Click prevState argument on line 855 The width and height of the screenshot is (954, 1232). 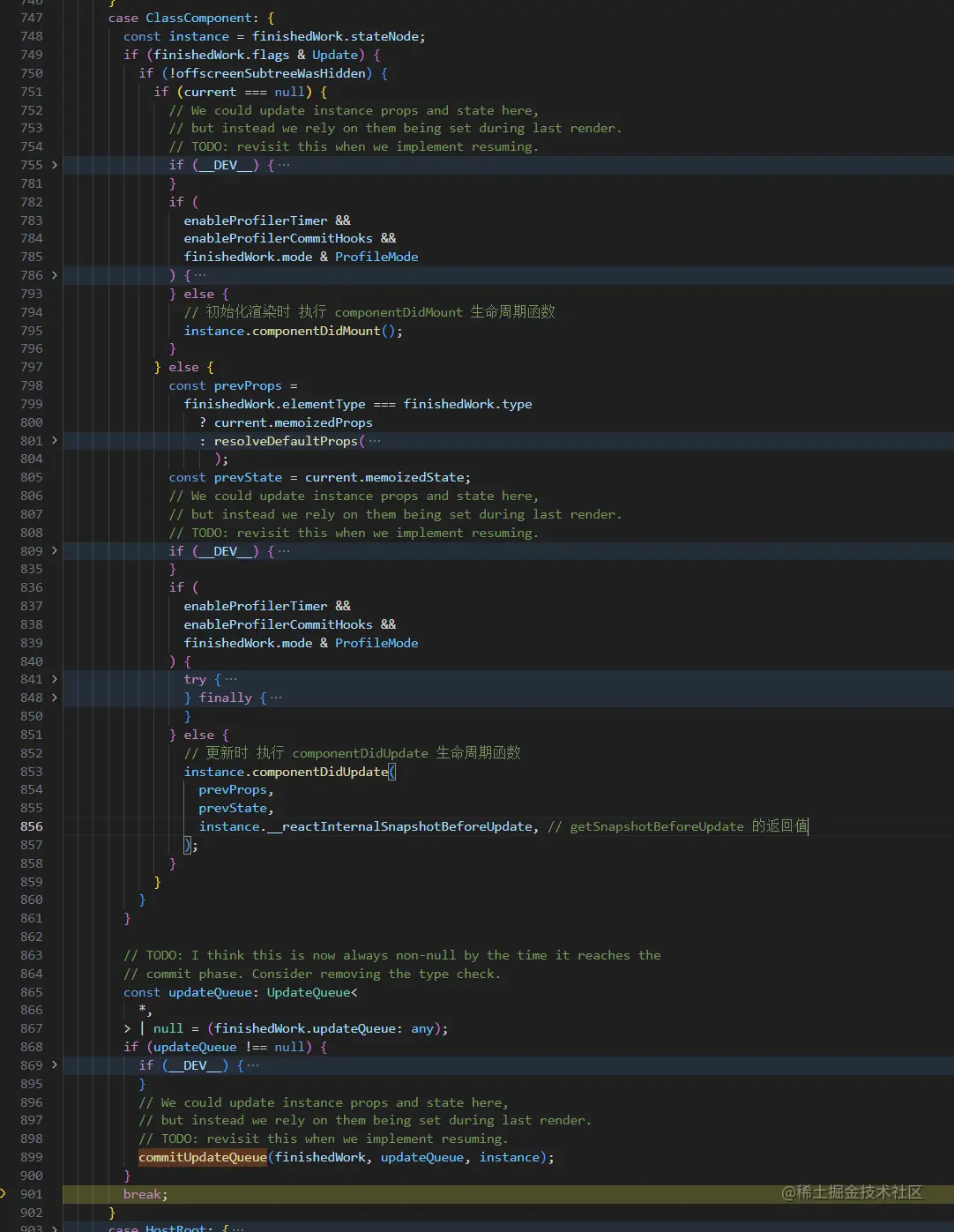[x=233, y=808]
